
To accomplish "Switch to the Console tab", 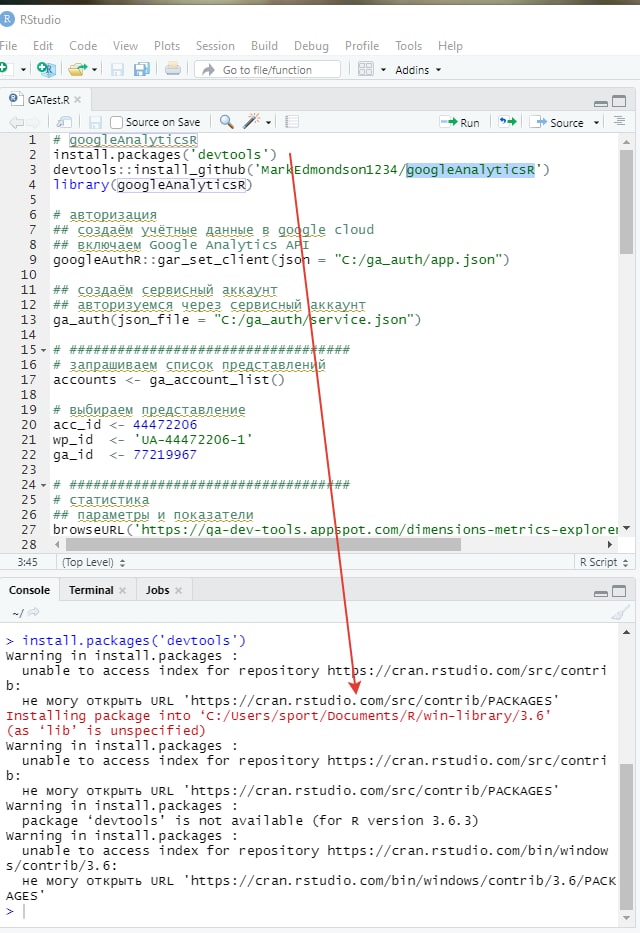I will point(29,590).
